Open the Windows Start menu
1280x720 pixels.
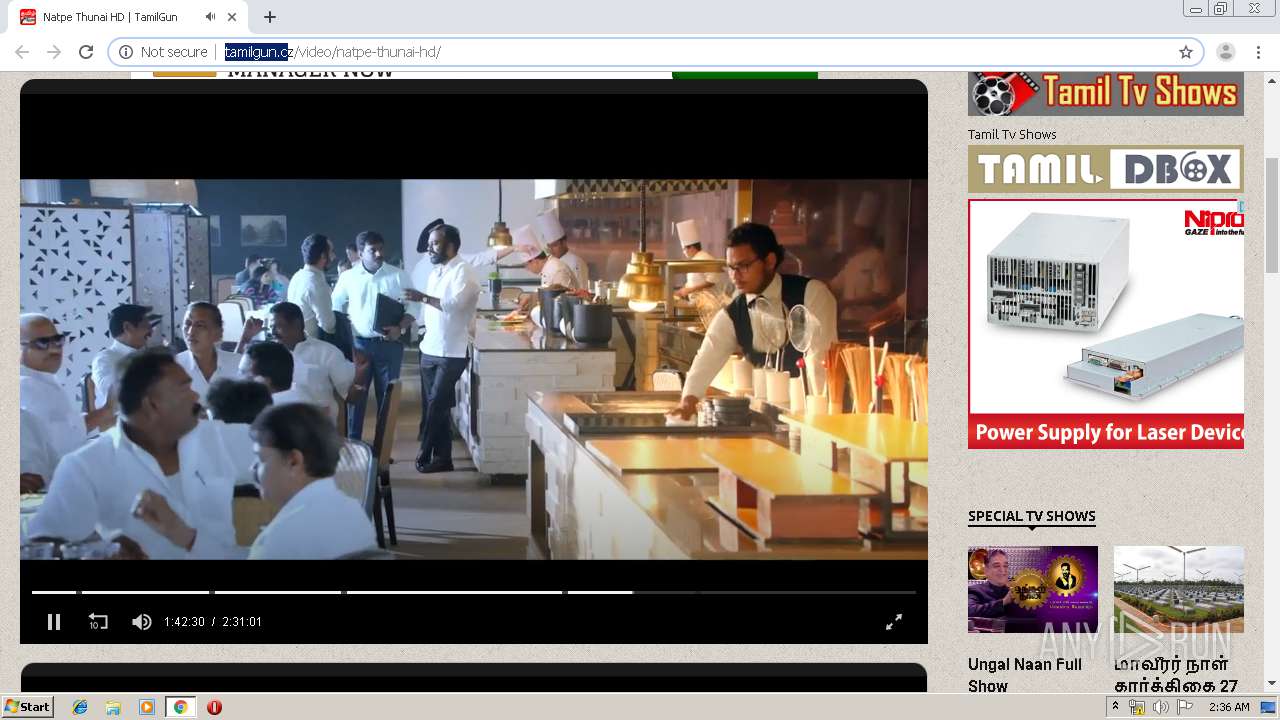(27, 707)
